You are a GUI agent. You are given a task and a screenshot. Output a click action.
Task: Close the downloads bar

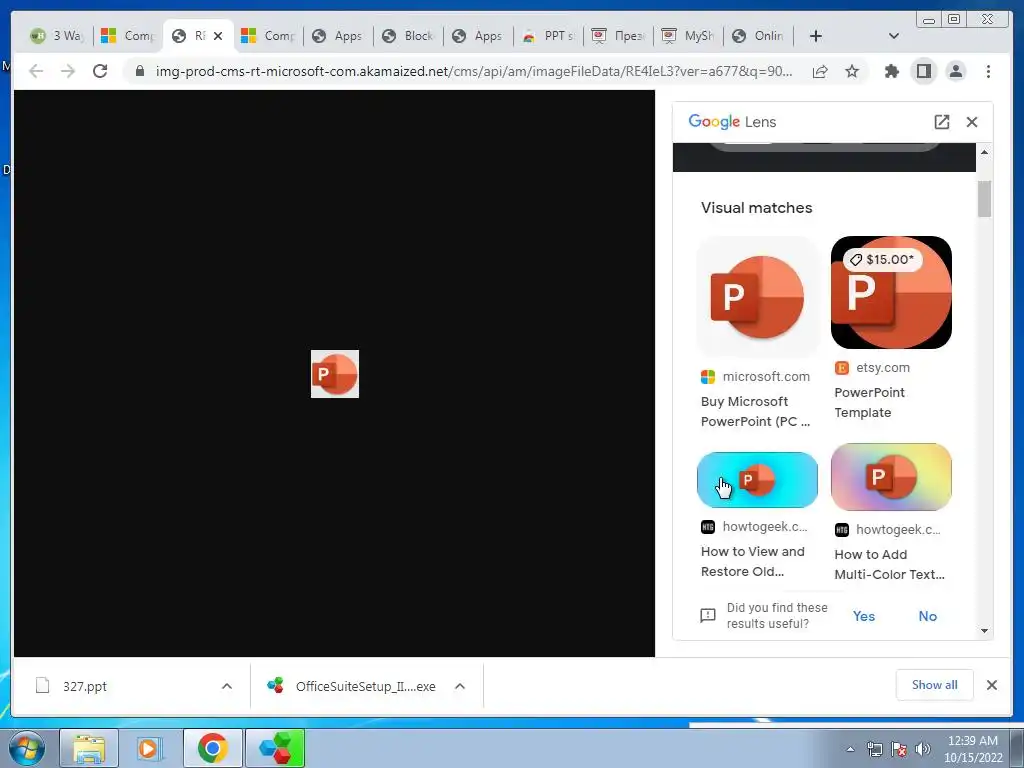click(x=991, y=685)
